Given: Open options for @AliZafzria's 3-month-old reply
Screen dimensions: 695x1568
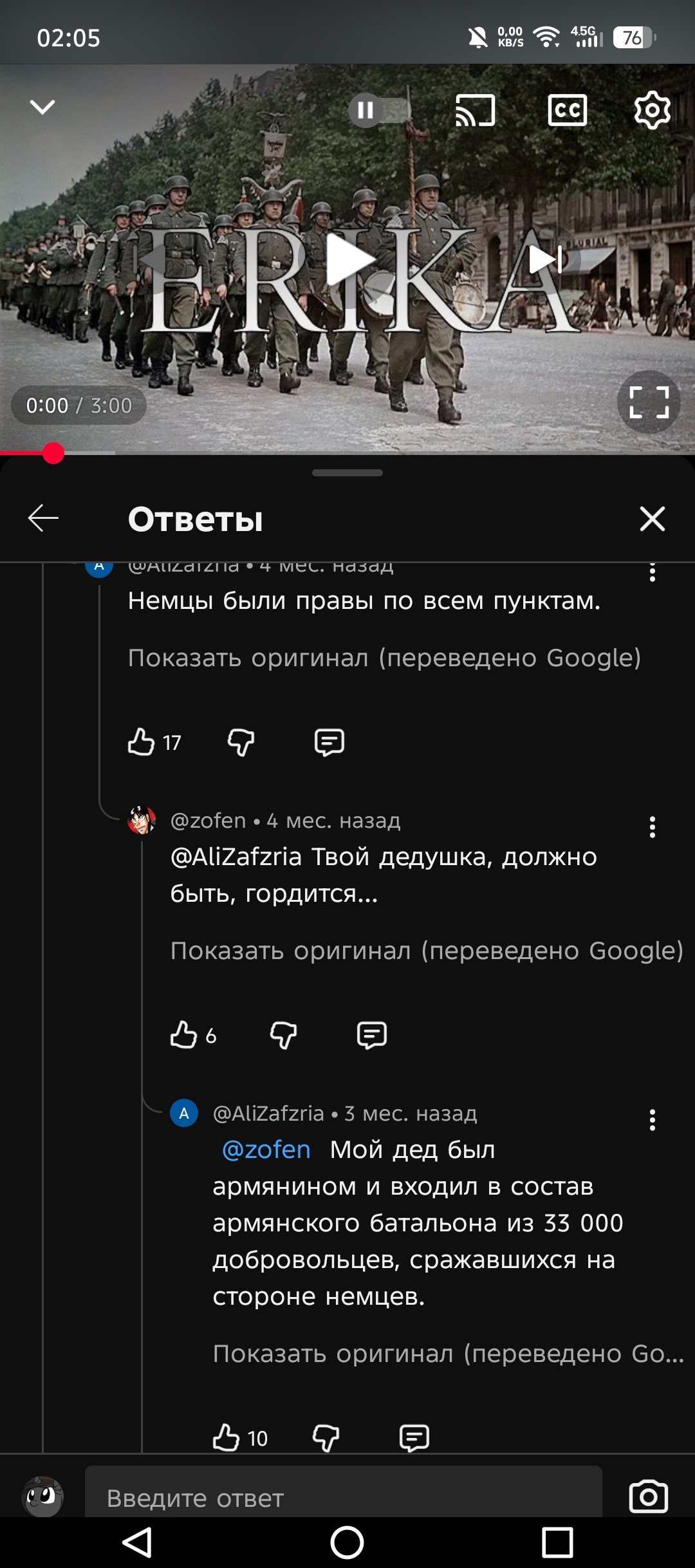Looking at the screenshot, I should click(652, 1120).
